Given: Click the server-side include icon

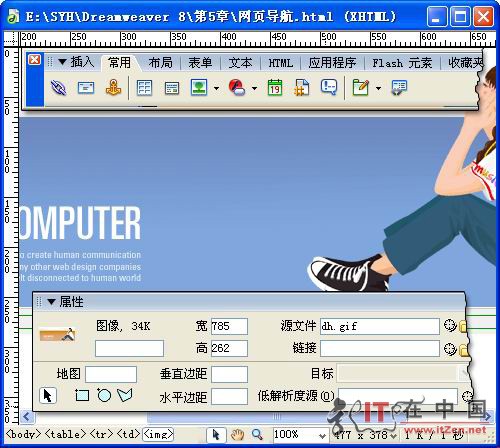Looking at the screenshot, I should (301, 88).
